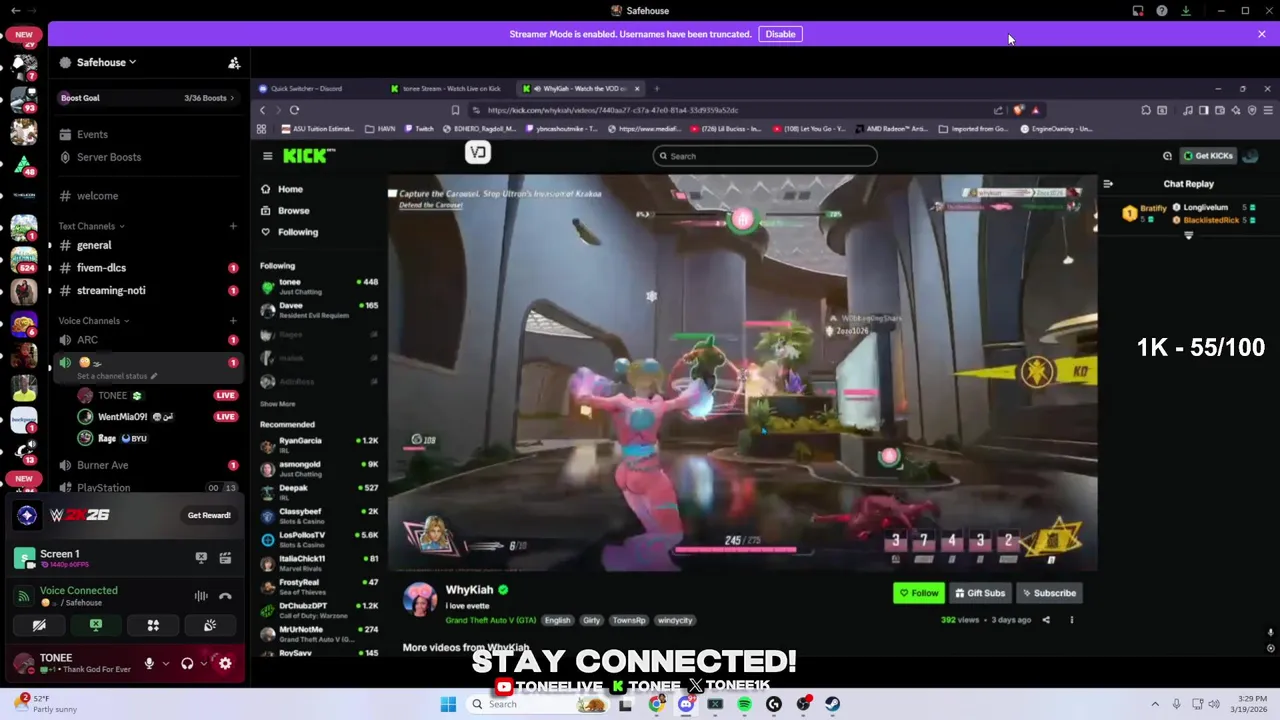The height and width of the screenshot is (720, 1280).
Task: Click the invite people icon beside Safehouse
Action: [234, 63]
